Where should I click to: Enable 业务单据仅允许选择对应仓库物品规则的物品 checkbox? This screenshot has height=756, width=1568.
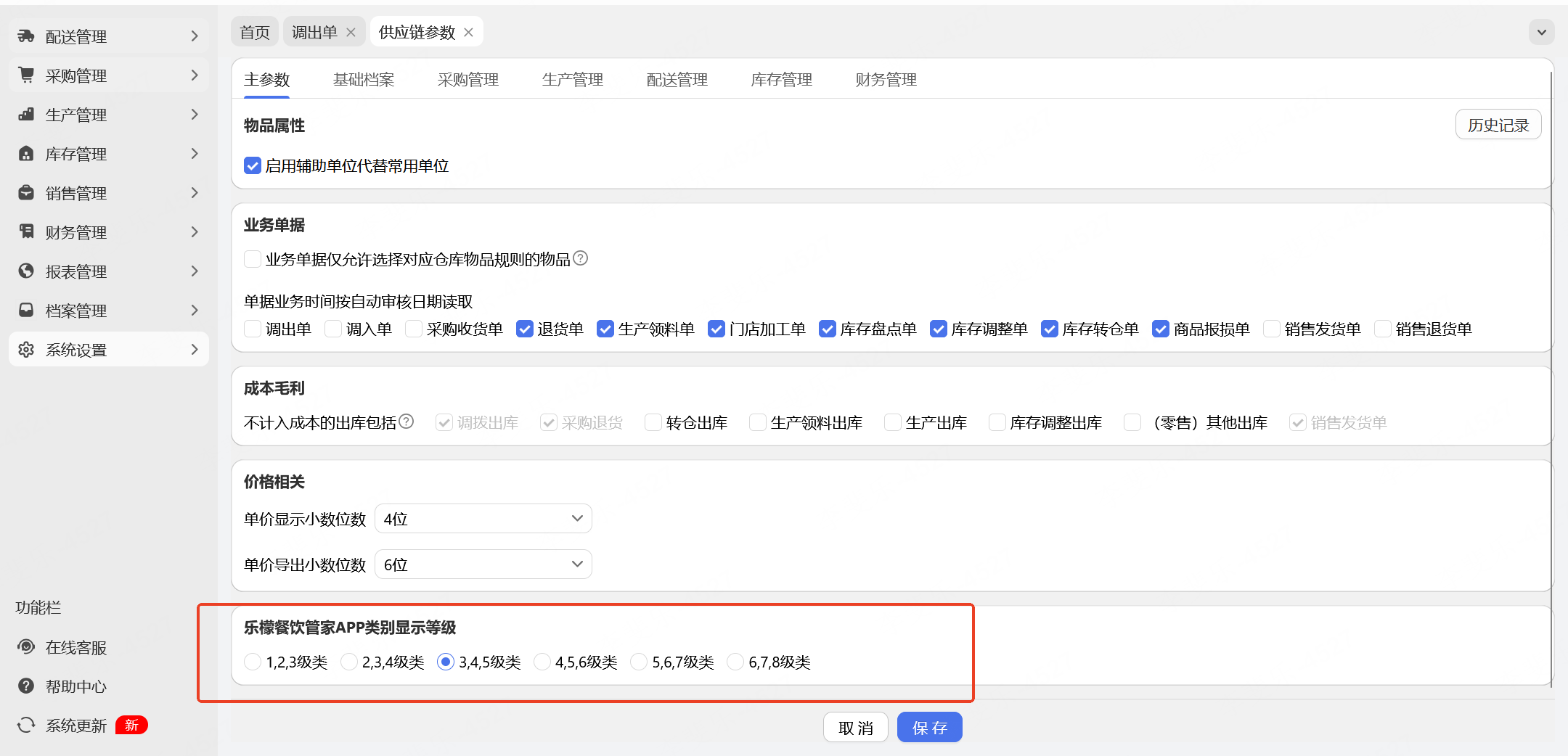[x=253, y=259]
